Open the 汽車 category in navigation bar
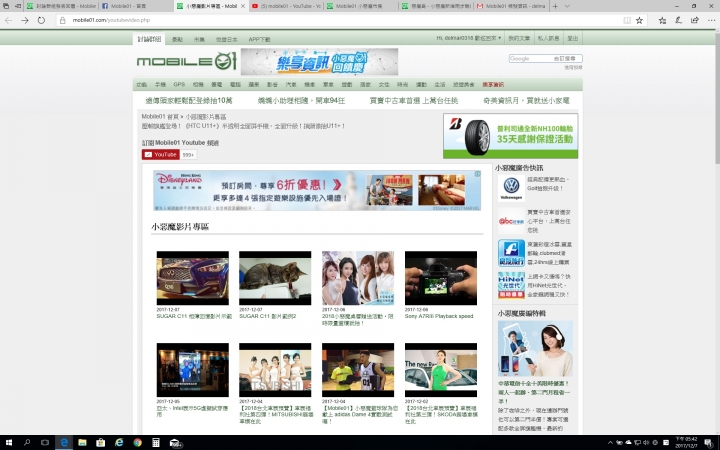Viewport: 720px width, 450px height. tap(291, 84)
